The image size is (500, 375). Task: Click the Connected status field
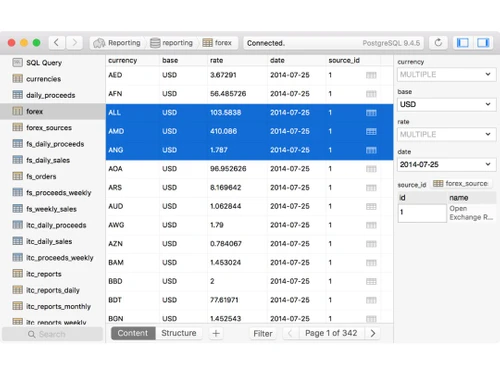(x=334, y=43)
